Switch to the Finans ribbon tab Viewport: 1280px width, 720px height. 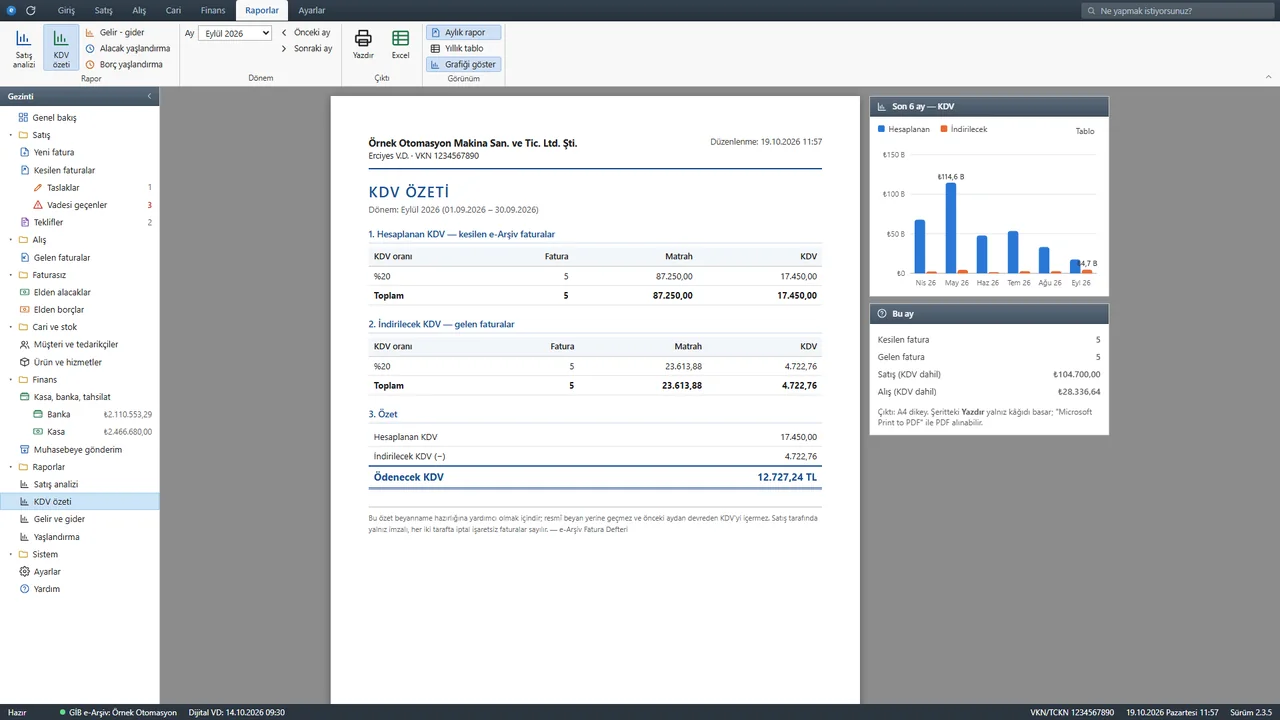pyautogui.click(x=212, y=10)
